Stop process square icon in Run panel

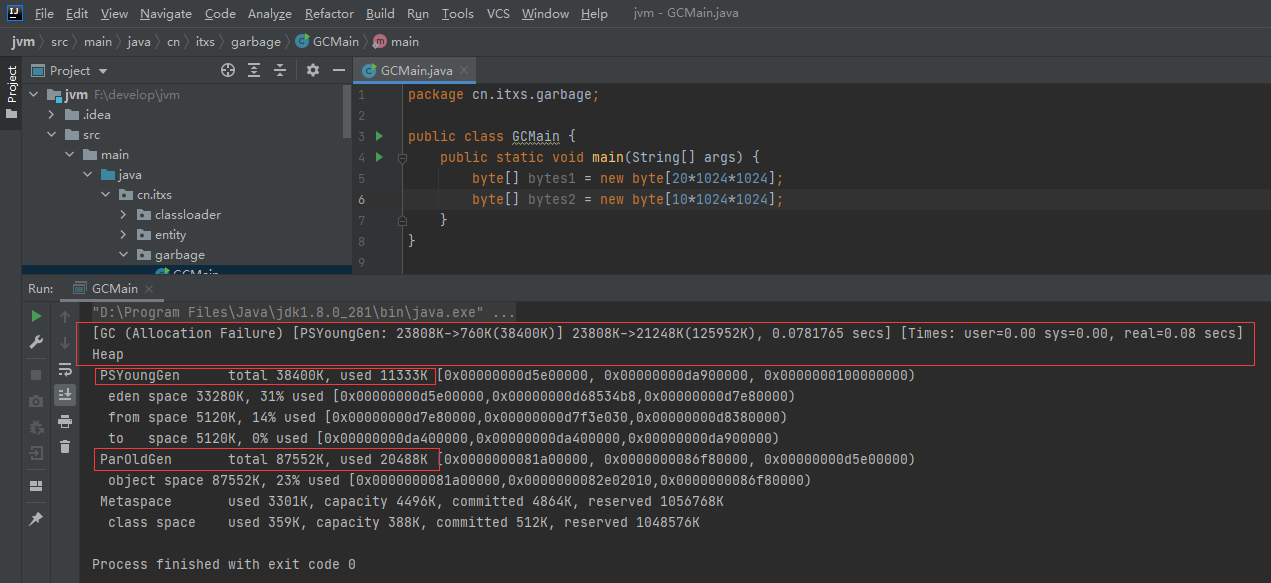pyautogui.click(x=36, y=375)
